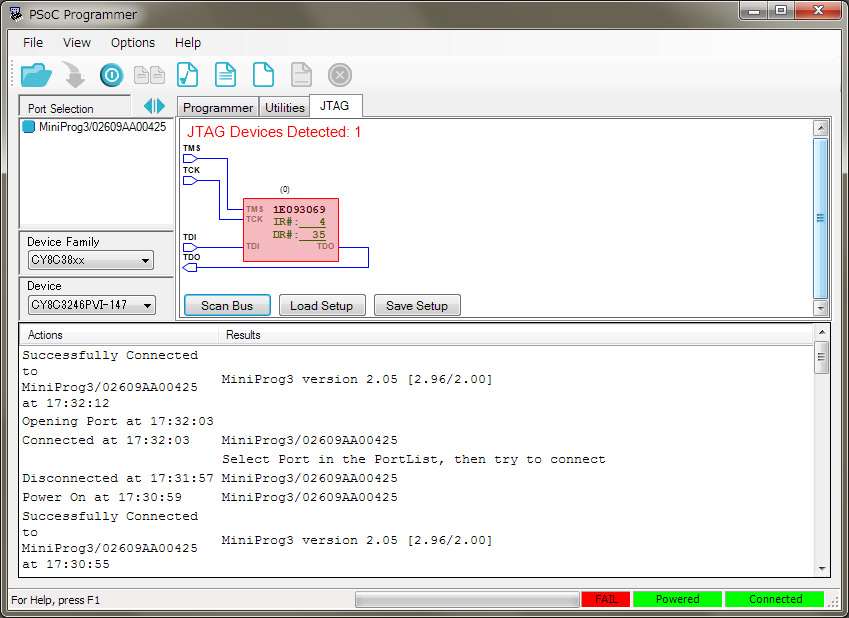Switch to the Programmer tab
This screenshot has height=618, width=849.
[x=218, y=107]
